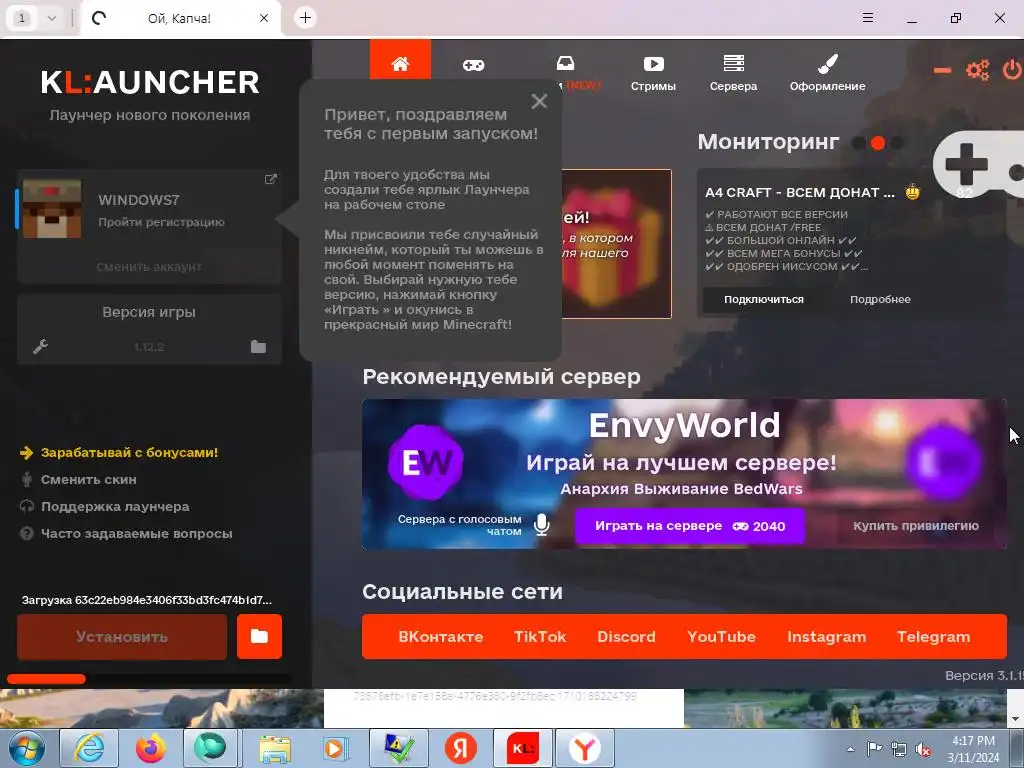Click Зарабатывай с бонусами!
1024x768 pixels.
click(129, 452)
